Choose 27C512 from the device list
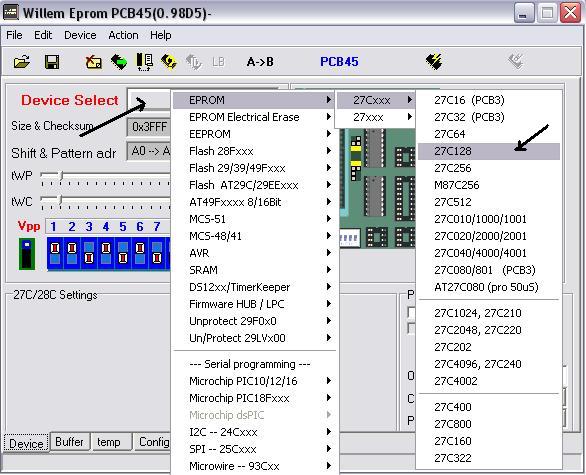586x475 pixels. 488,202
